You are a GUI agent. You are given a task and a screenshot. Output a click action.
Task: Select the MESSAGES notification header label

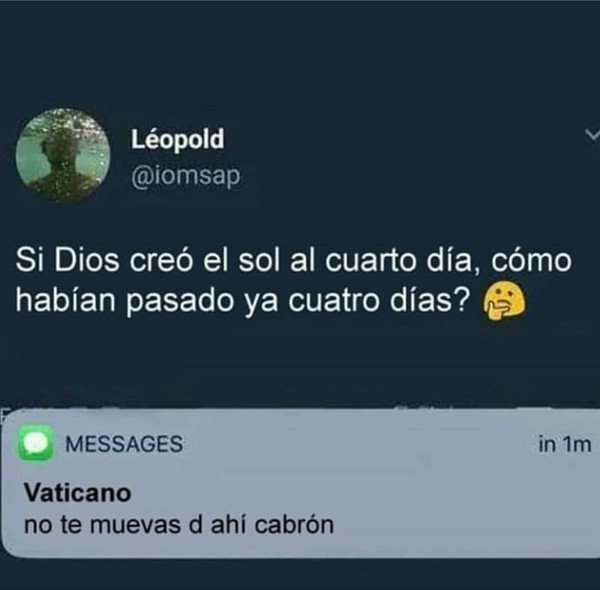click(x=124, y=444)
